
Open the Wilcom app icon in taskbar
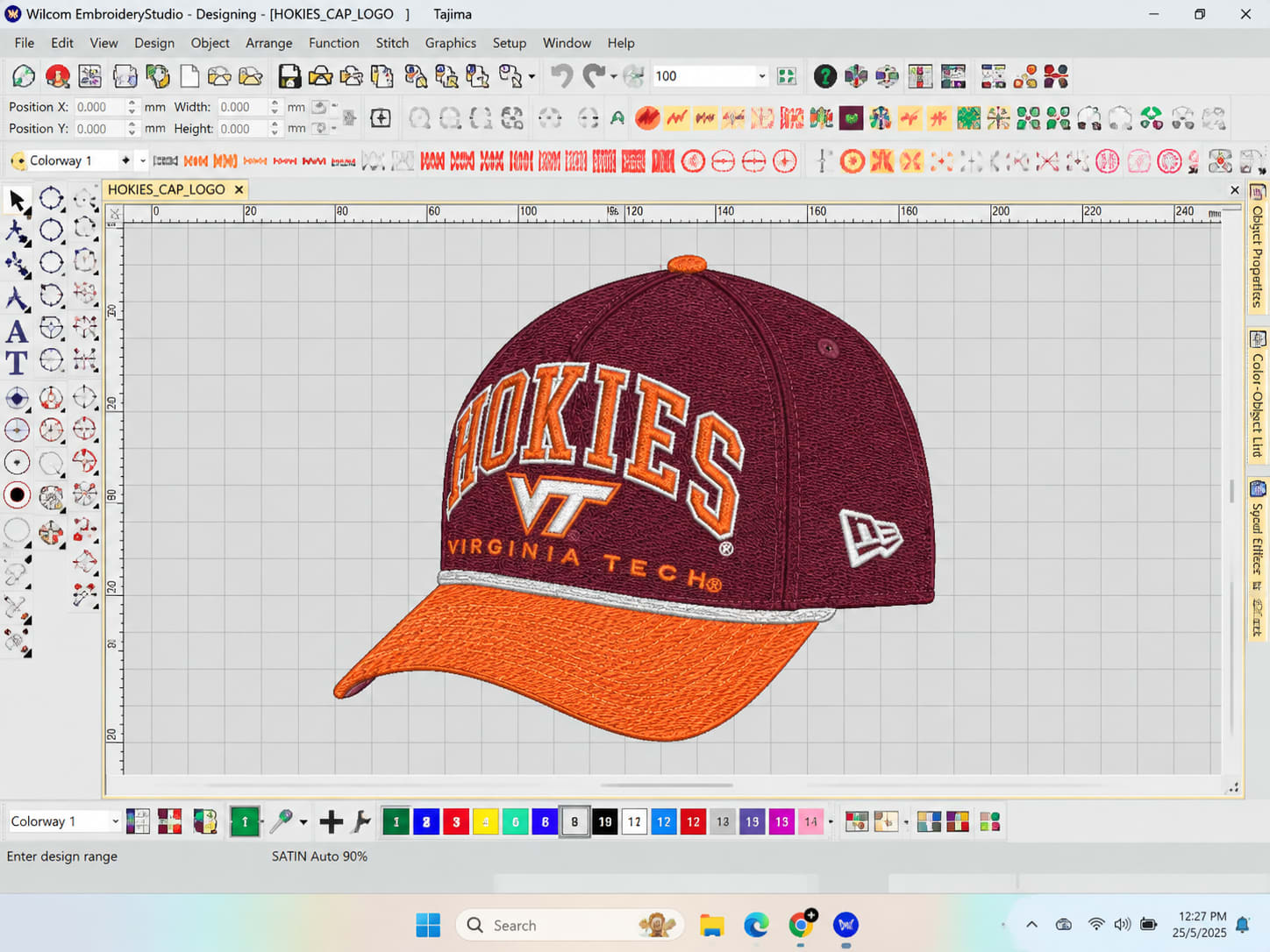point(846,925)
